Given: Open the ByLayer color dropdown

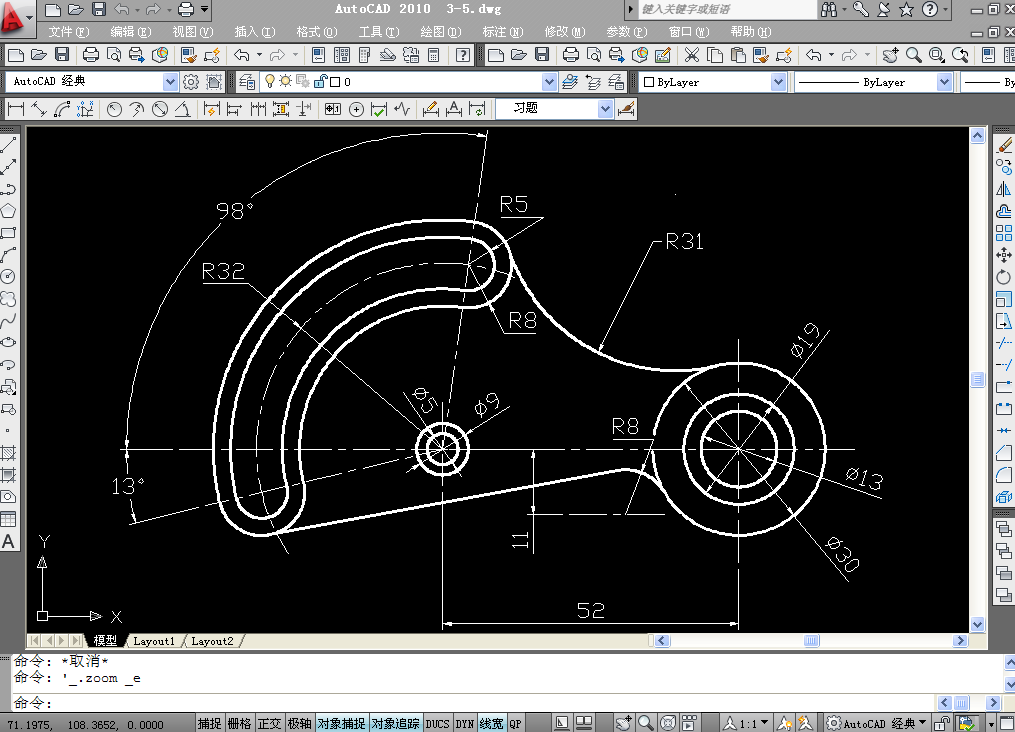Looking at the screenshot, I should (778, 82).
